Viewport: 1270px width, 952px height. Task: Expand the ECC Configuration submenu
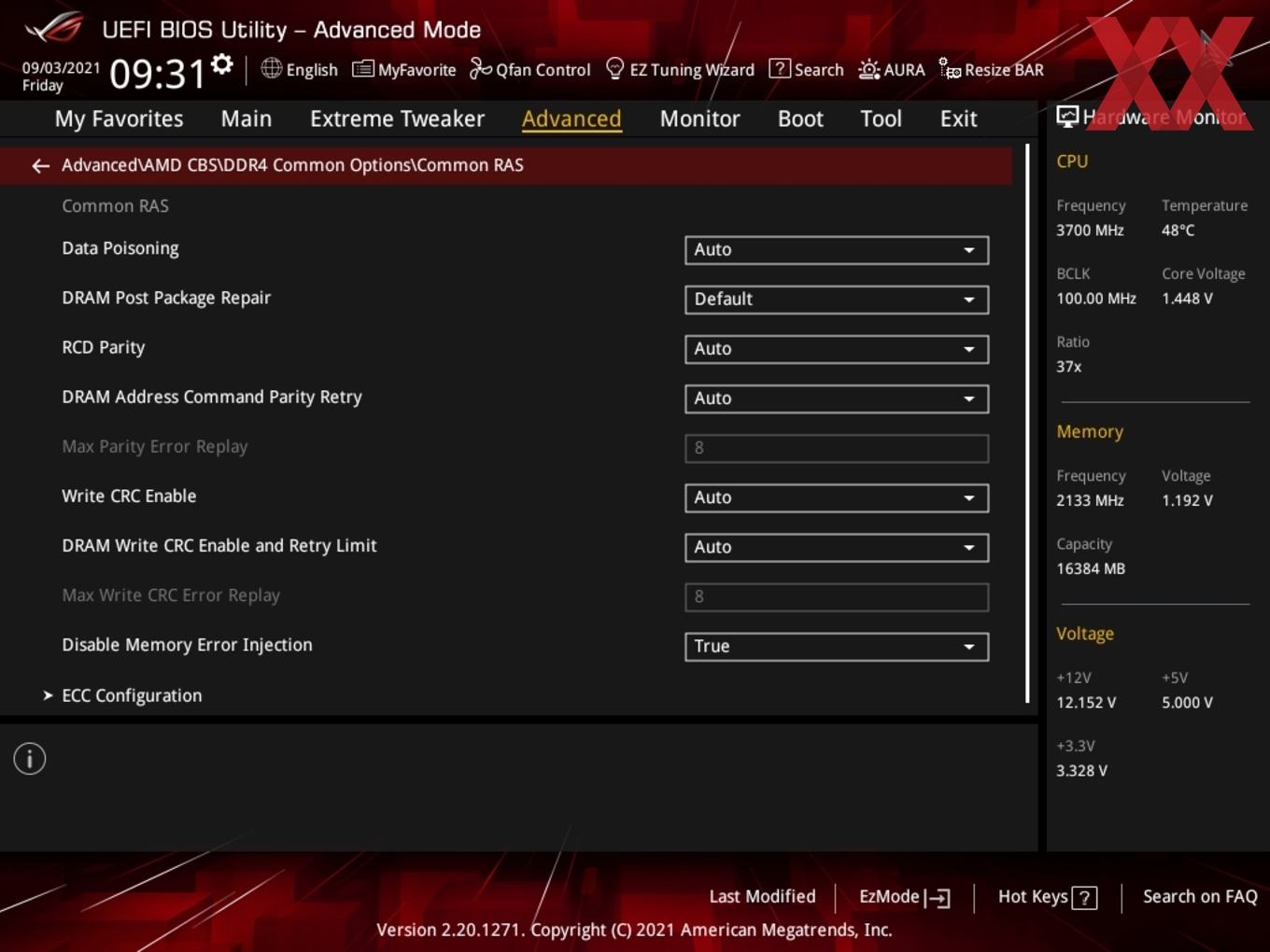132,695
